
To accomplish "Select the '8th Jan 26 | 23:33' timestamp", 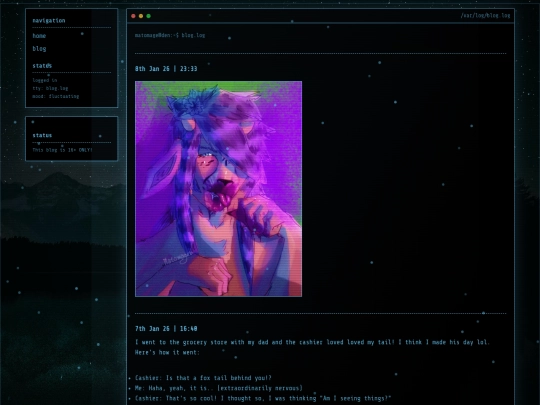I will pos(166,69).
